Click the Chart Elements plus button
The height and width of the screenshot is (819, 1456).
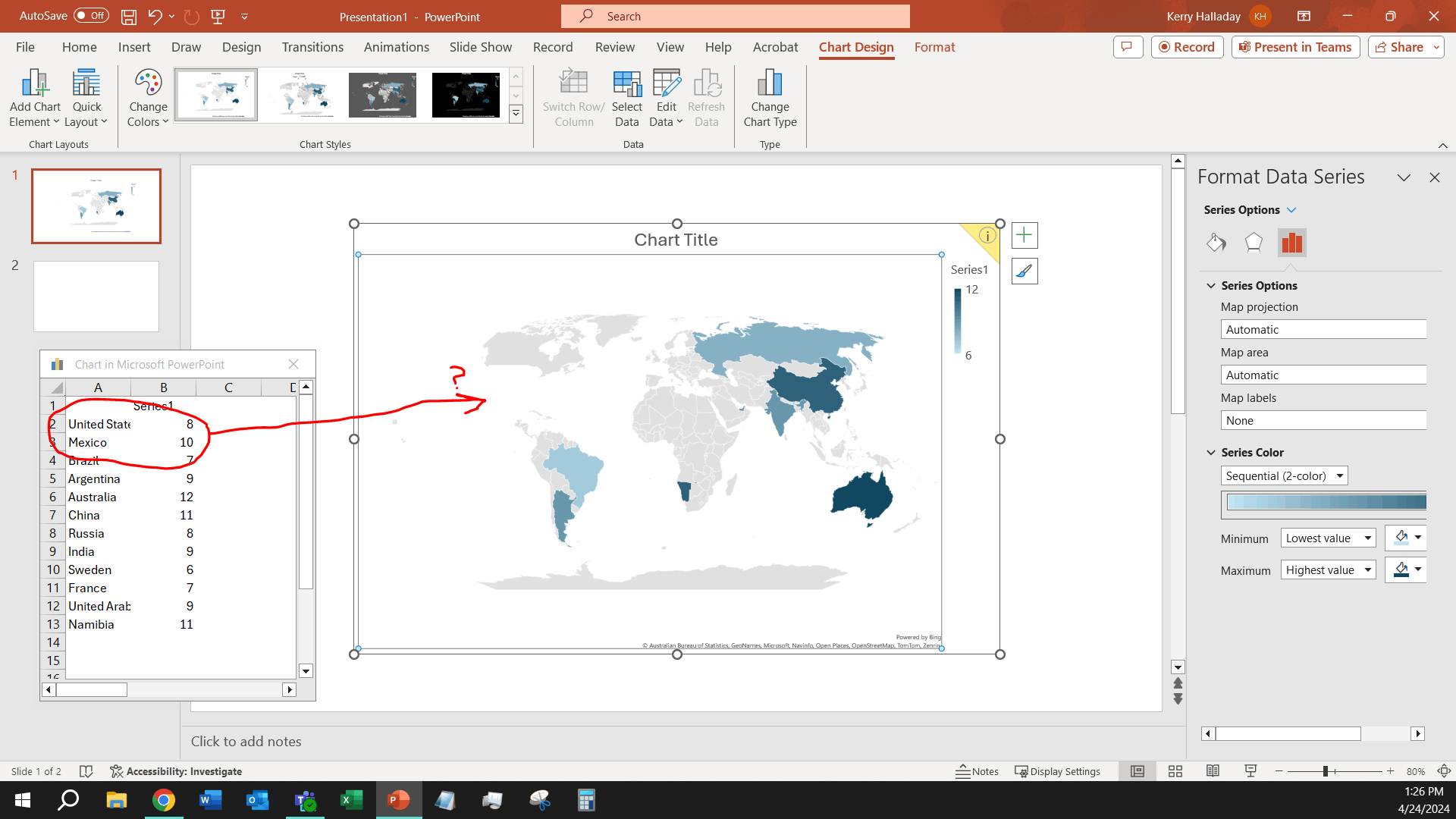1024,235
